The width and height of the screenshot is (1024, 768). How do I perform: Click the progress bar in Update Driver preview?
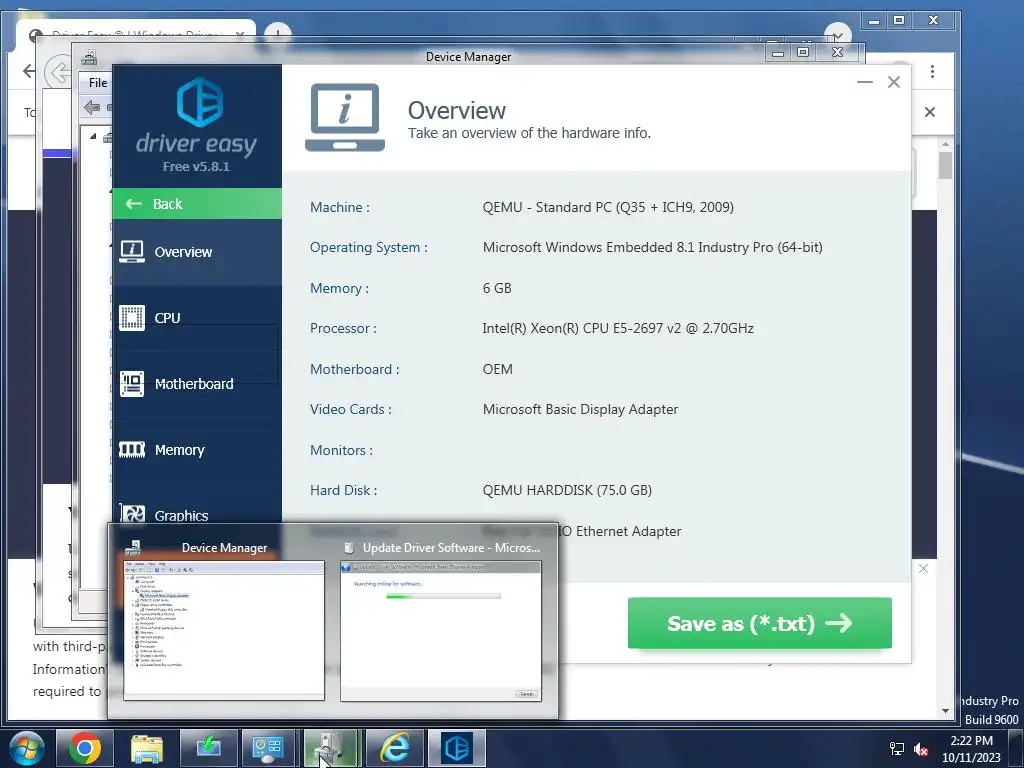(x=443, y=596)
